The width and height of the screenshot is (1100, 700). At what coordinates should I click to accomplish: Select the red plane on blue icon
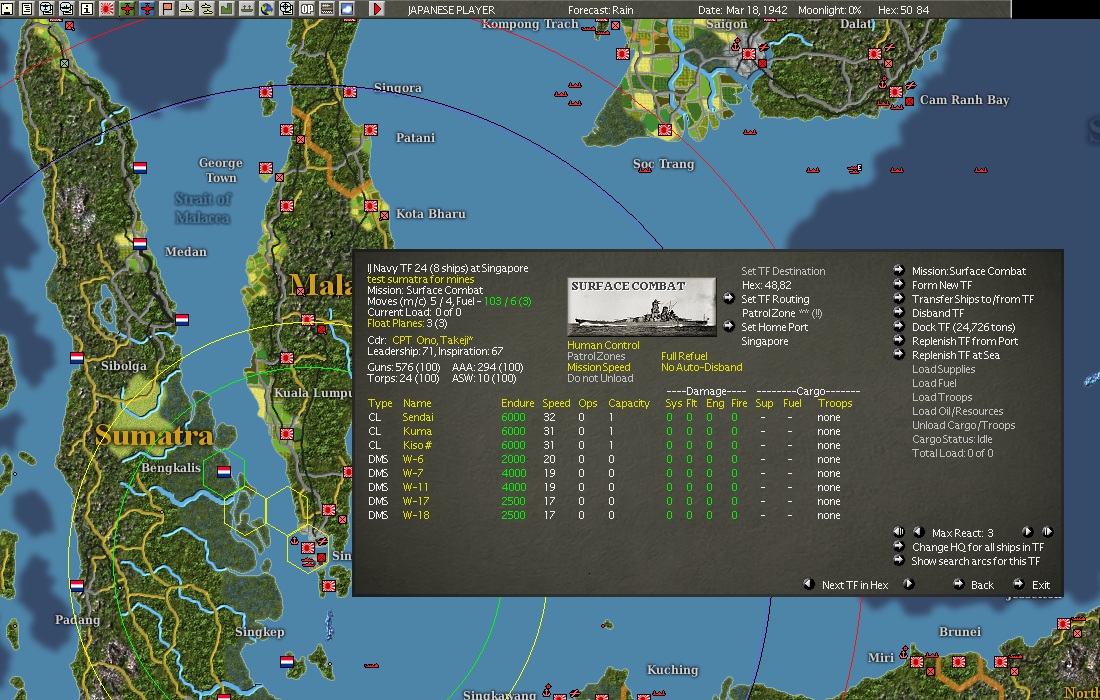tap(147, 9)
